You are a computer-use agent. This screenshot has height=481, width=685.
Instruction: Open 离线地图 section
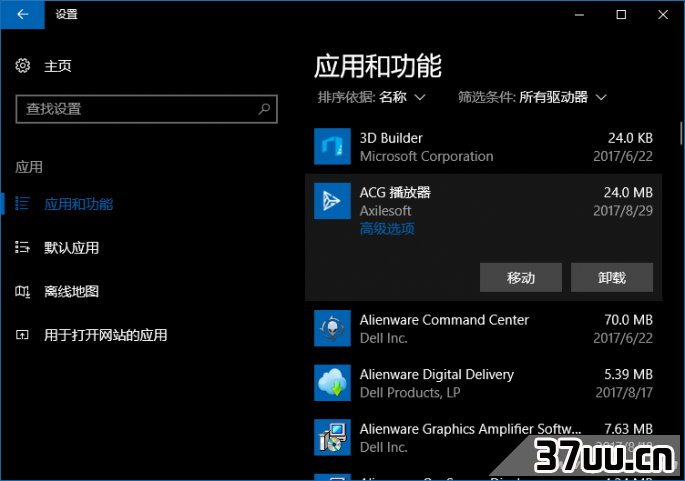(x=71, y=291)
